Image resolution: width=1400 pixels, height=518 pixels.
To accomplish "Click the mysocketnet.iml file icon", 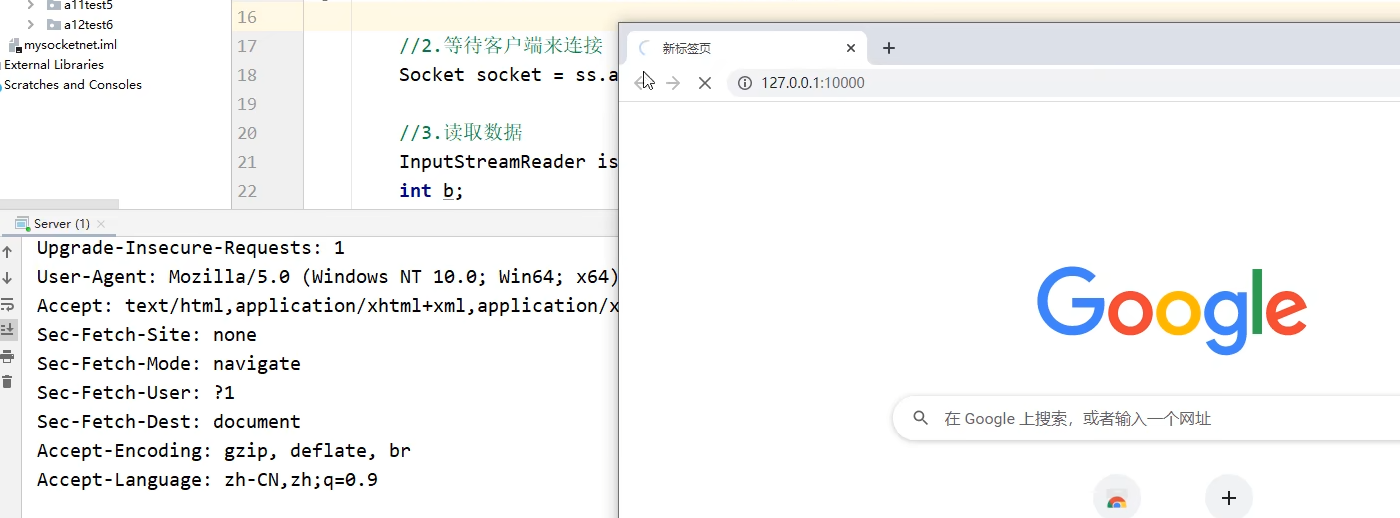I will pyautogui.click(x=14, y=45).
